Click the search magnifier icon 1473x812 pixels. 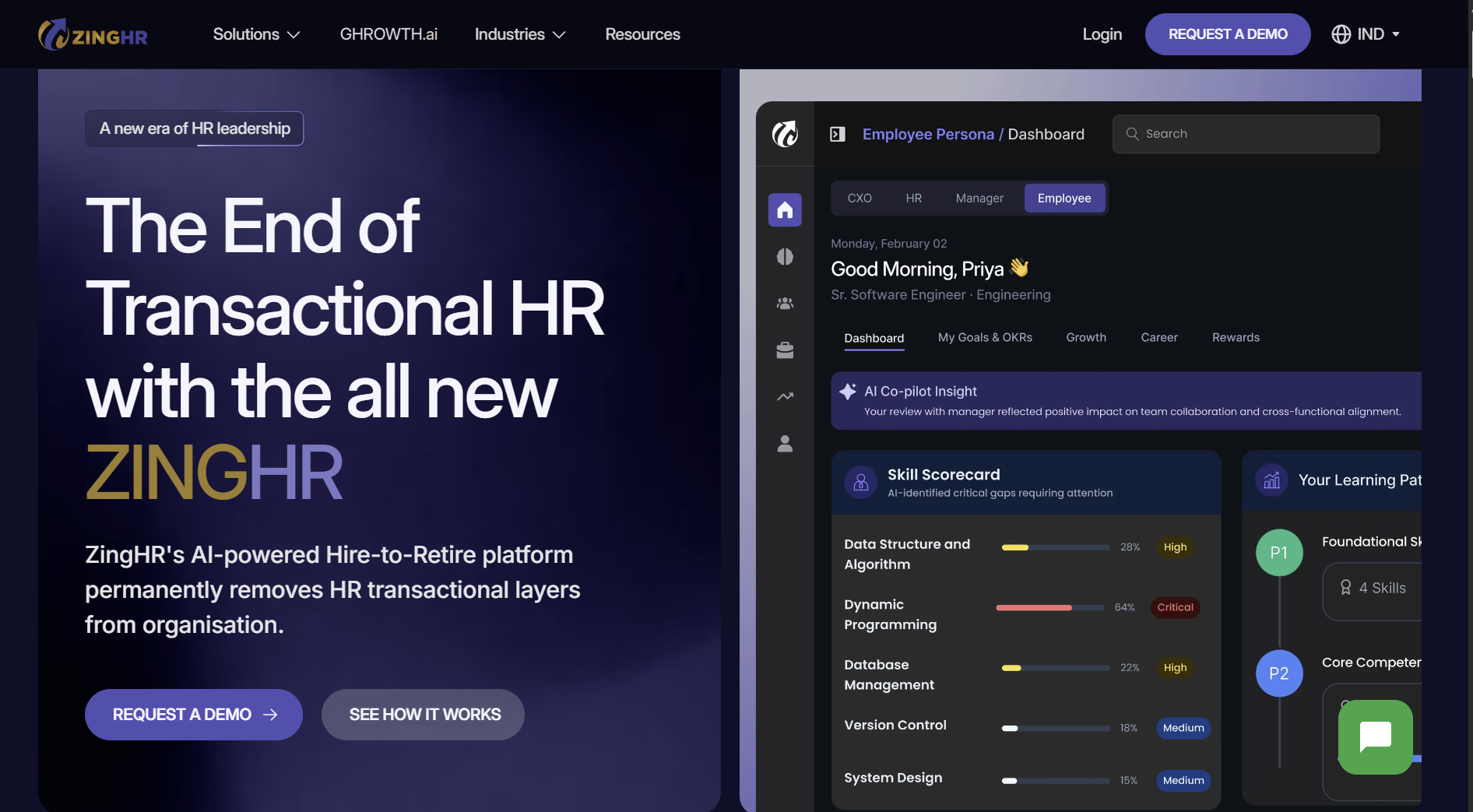1132,134
